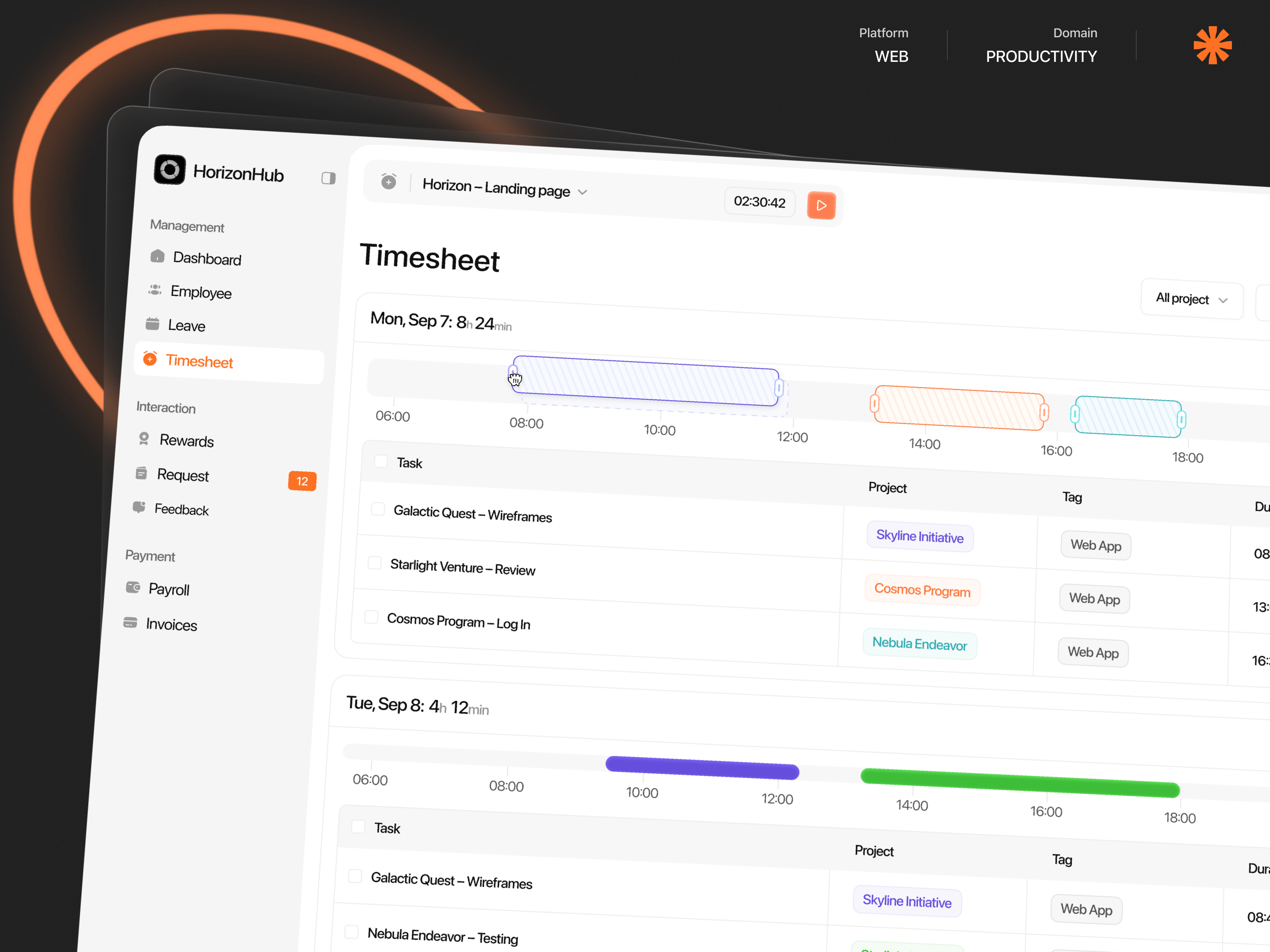Go to Employee section

(201, 293)
